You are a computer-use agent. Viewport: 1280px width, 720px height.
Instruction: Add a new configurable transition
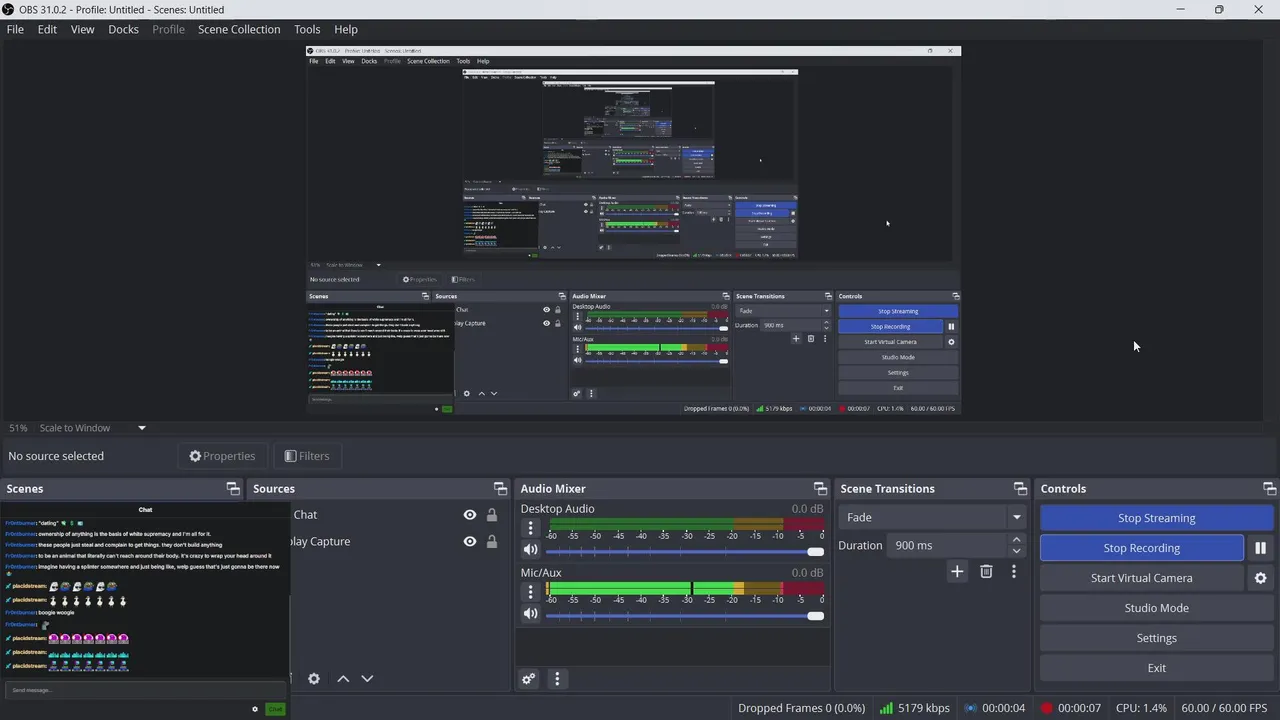click(x=957, y=571)
